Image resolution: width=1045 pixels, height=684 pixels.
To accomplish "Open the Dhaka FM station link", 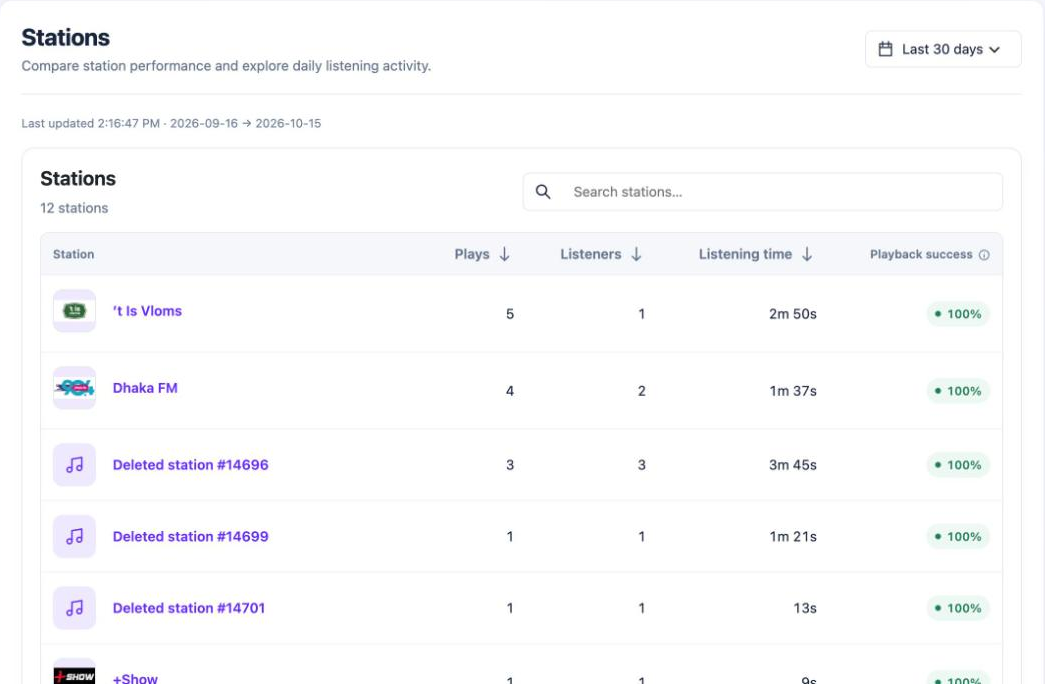I will (x=145, y=388).
